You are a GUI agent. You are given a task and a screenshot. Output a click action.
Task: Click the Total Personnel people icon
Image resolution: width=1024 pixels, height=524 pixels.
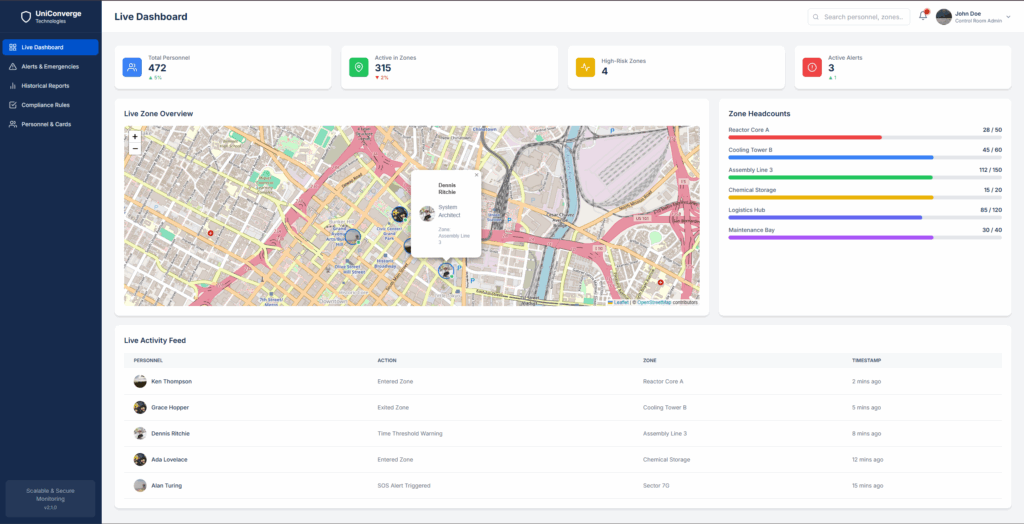click(x=132, y=67)
